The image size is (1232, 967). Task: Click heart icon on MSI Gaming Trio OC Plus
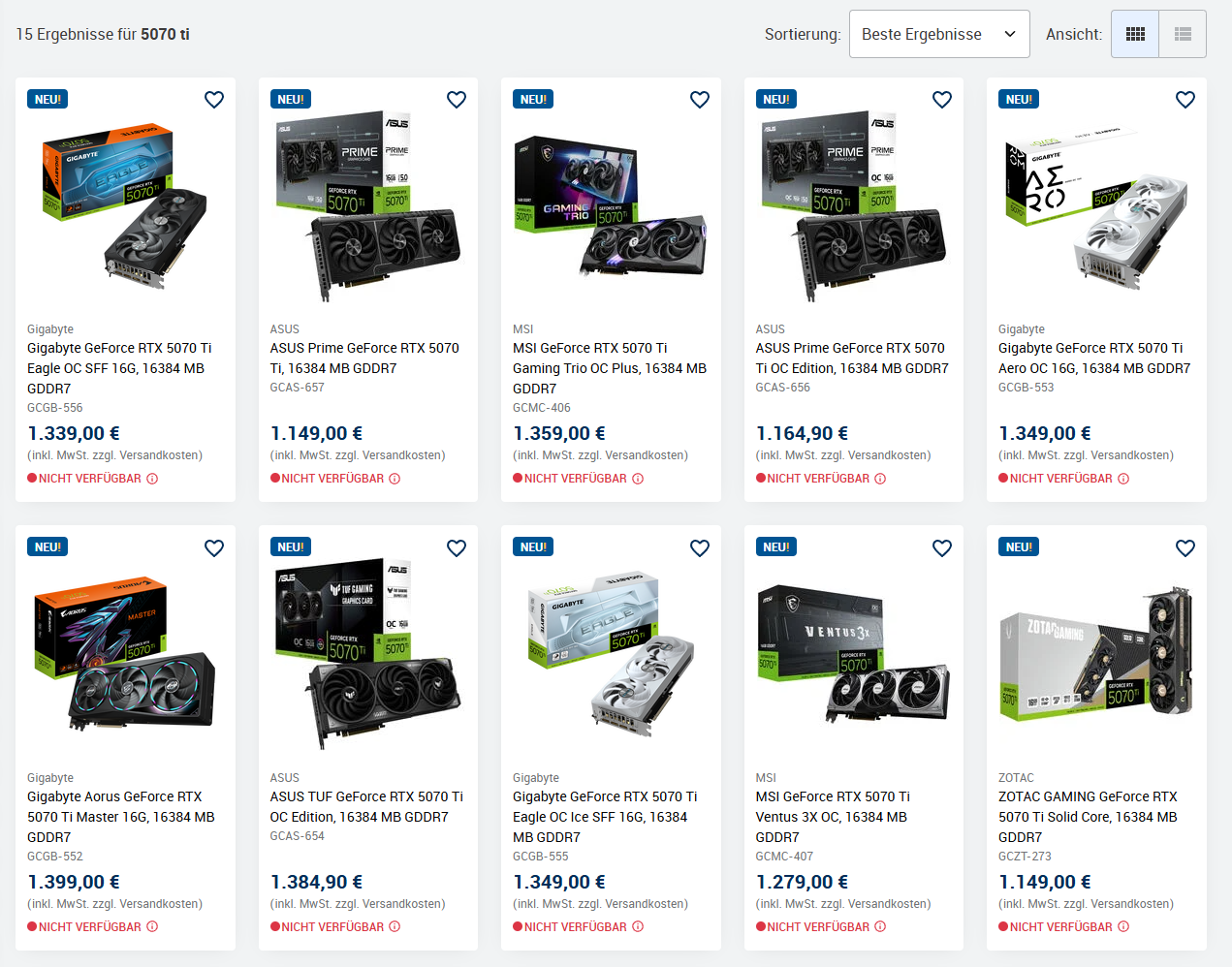(x=700, y=100)
